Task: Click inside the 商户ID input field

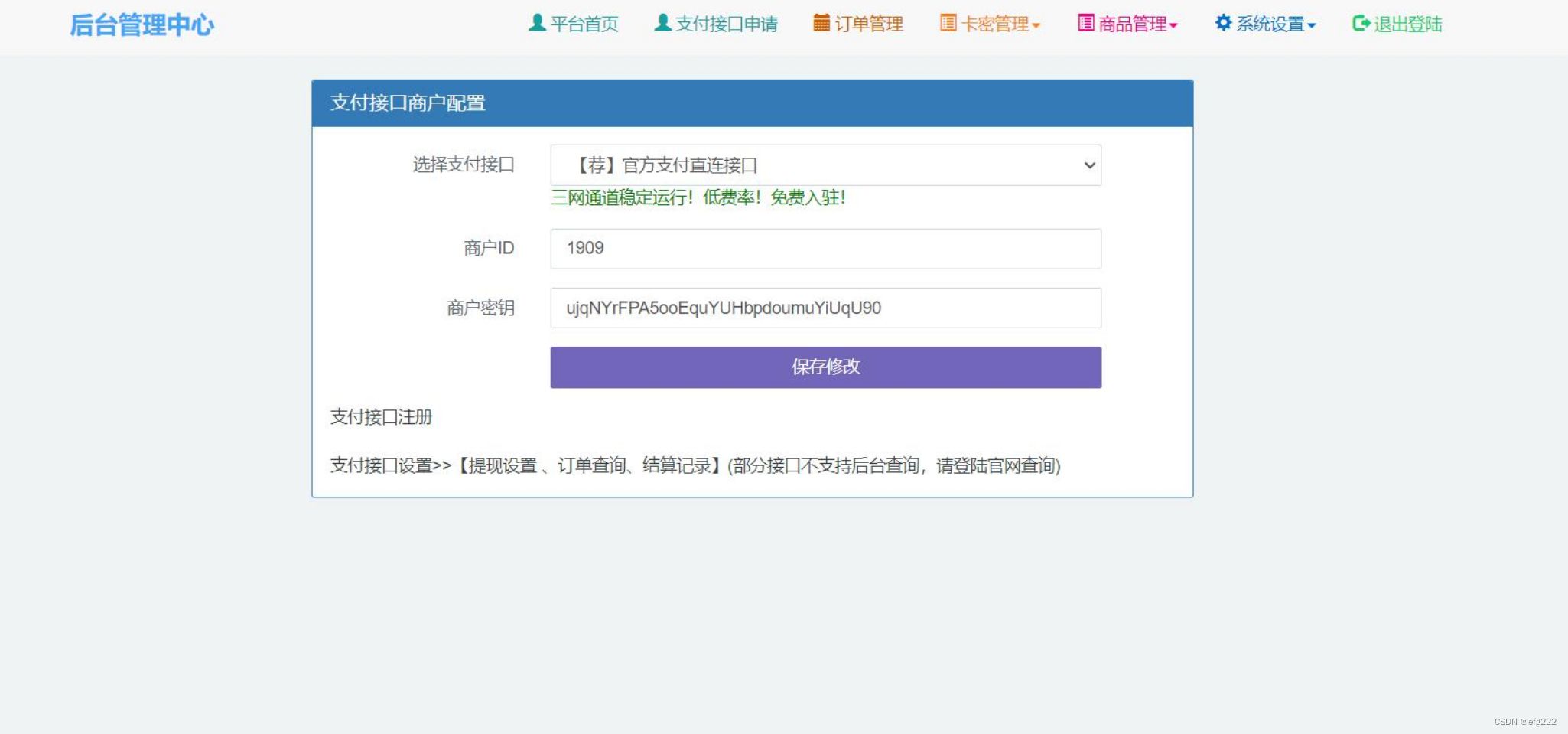Action: 825,248
